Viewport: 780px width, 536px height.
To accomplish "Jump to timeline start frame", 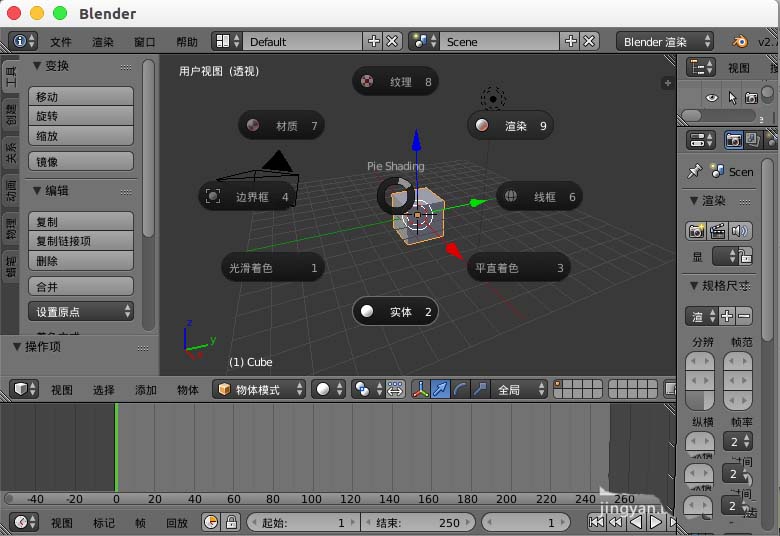I will click(x=595, y=522).
